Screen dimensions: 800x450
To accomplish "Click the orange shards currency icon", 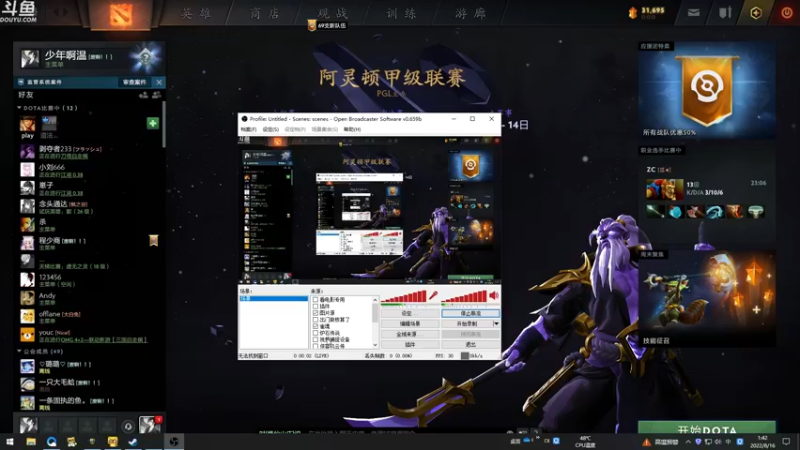I will coord(633,12).
